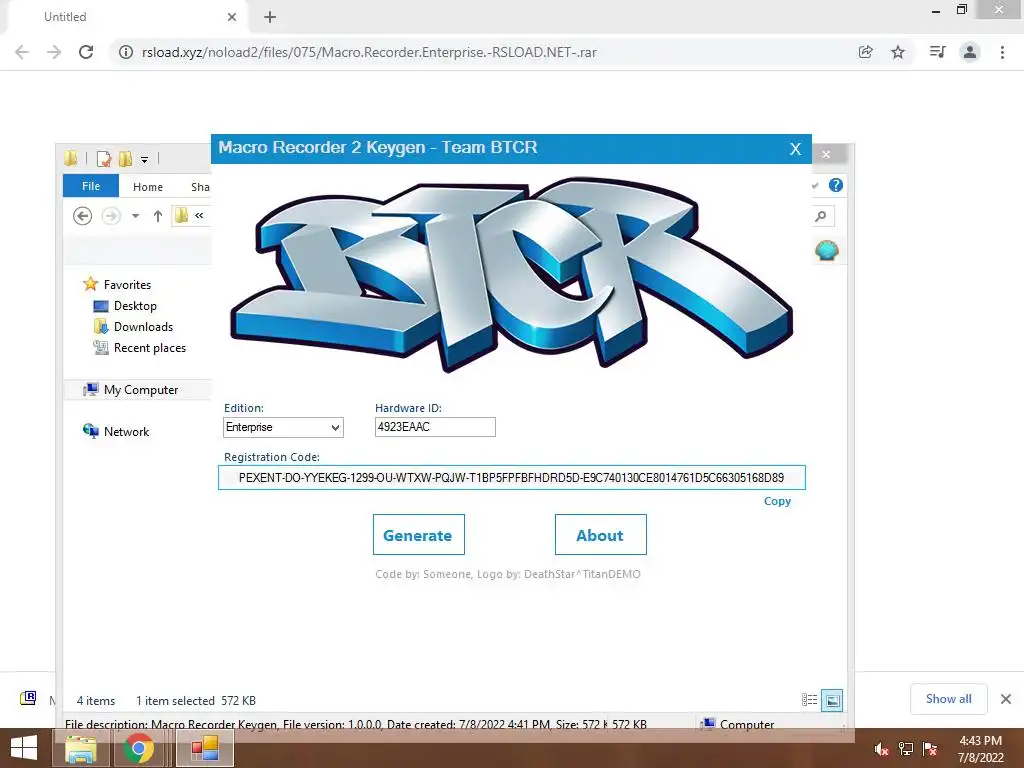
Task: Open the taskbar clock showing 4:43 PM
Action: point(980,748)
